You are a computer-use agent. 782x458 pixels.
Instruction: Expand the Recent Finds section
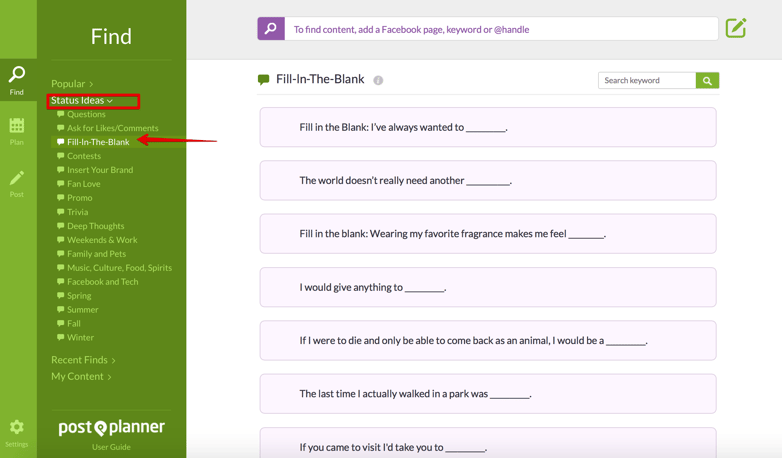click(x=83, y=360)
